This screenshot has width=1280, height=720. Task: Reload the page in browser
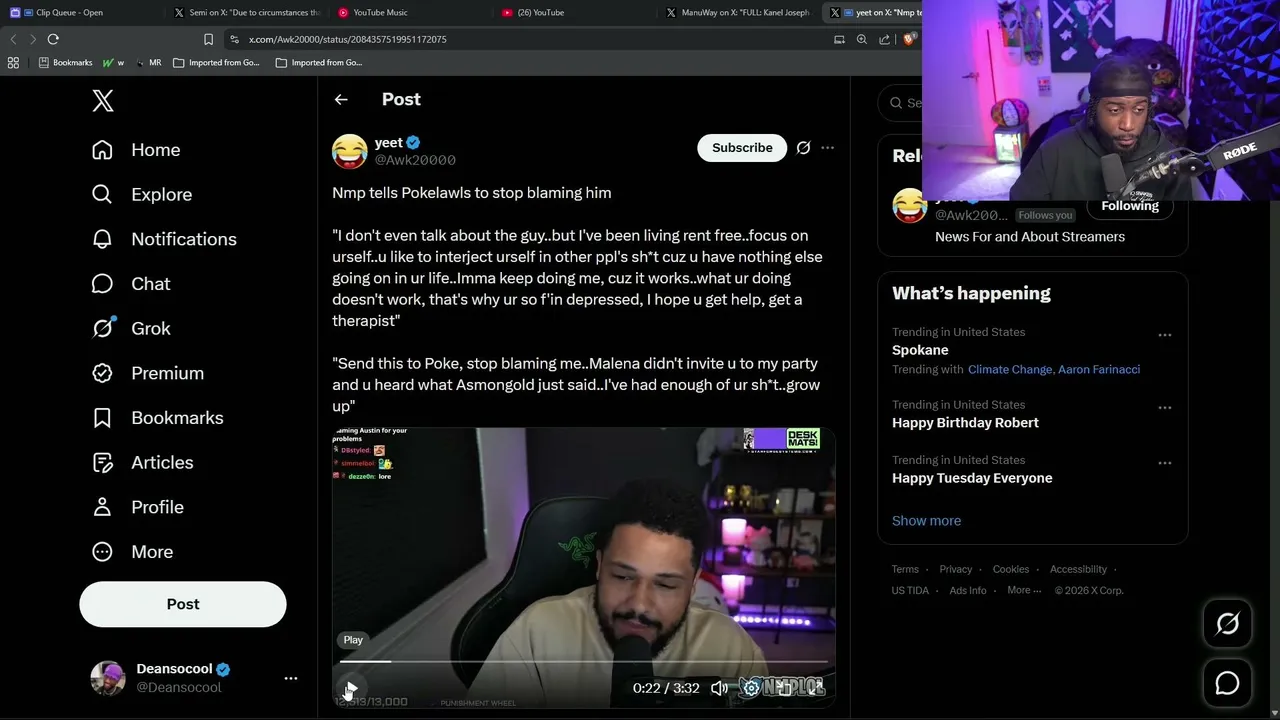tap(53, 39)
